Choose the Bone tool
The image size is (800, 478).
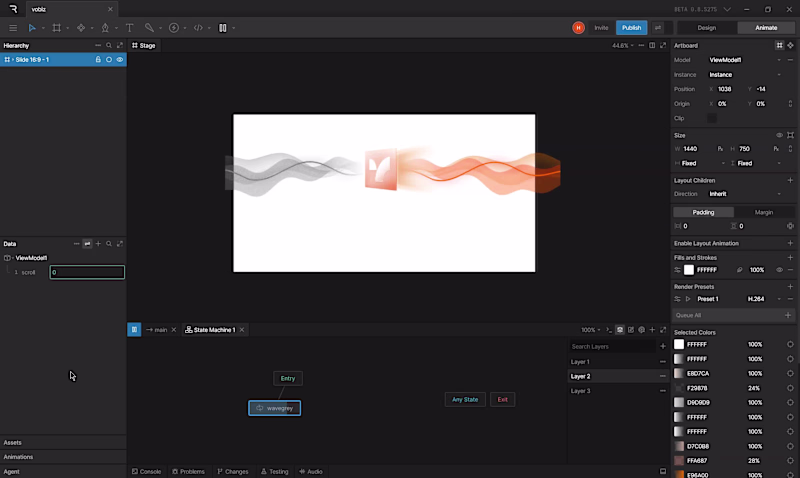pyautogui.click(x=149, y=28)
